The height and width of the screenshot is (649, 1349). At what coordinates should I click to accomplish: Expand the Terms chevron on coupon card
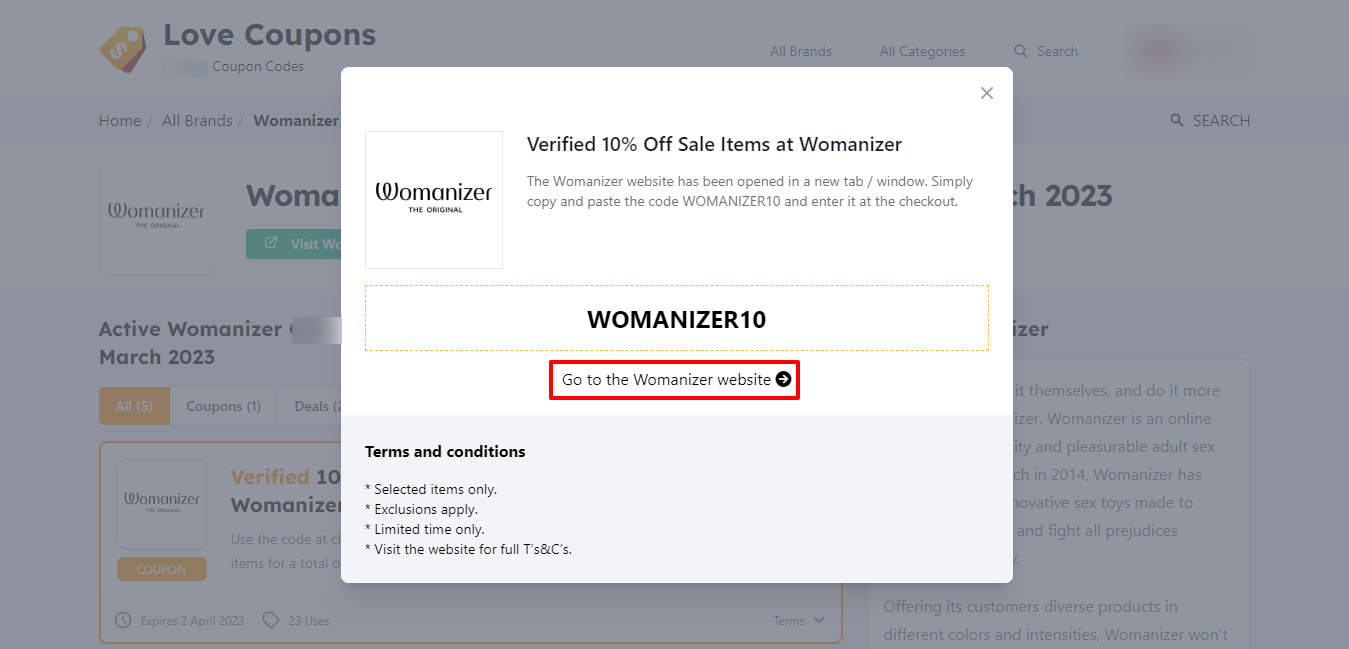point(819,620)
